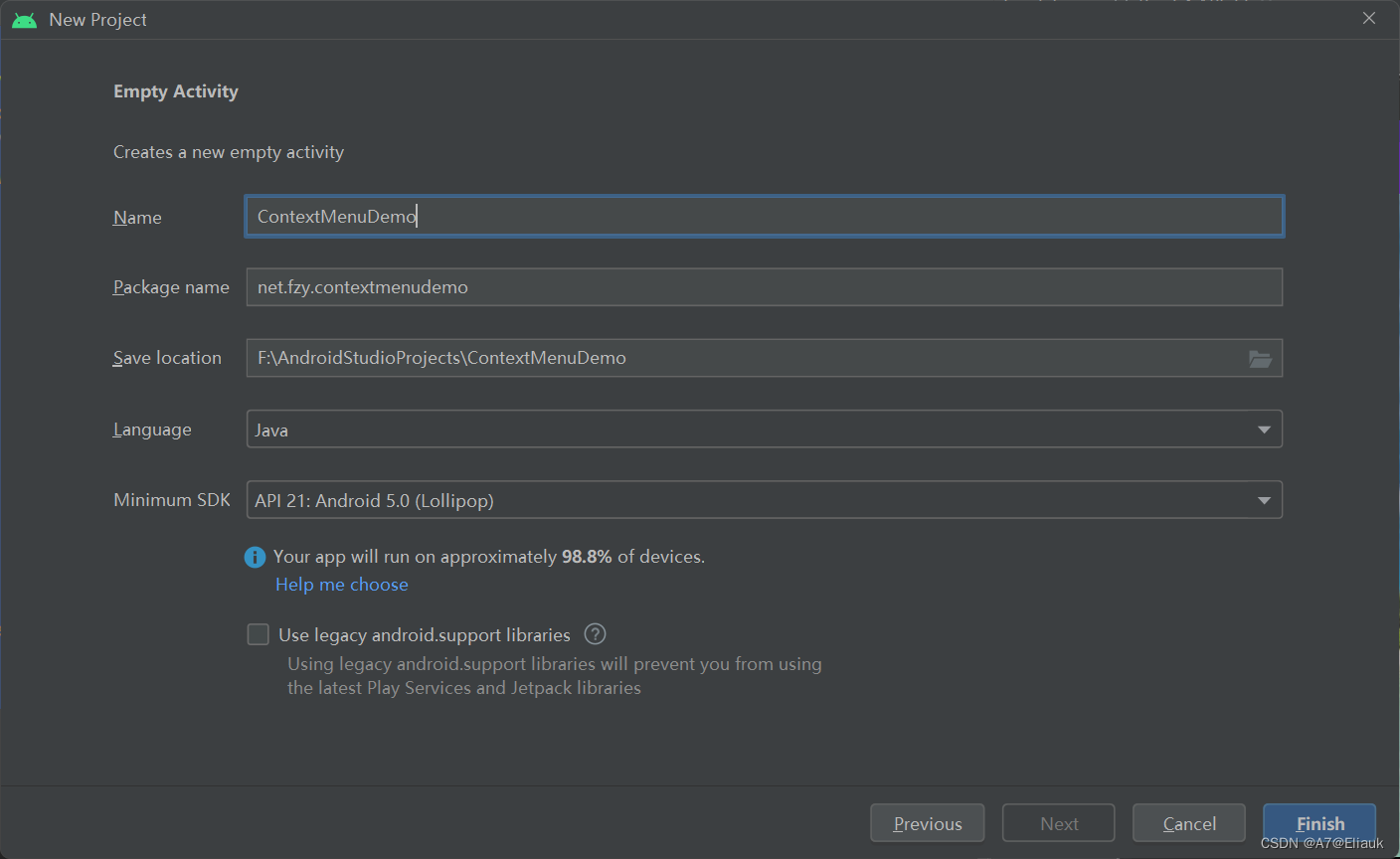Open the Help me choose link
1400x859 pixels.
click(342, 585)
